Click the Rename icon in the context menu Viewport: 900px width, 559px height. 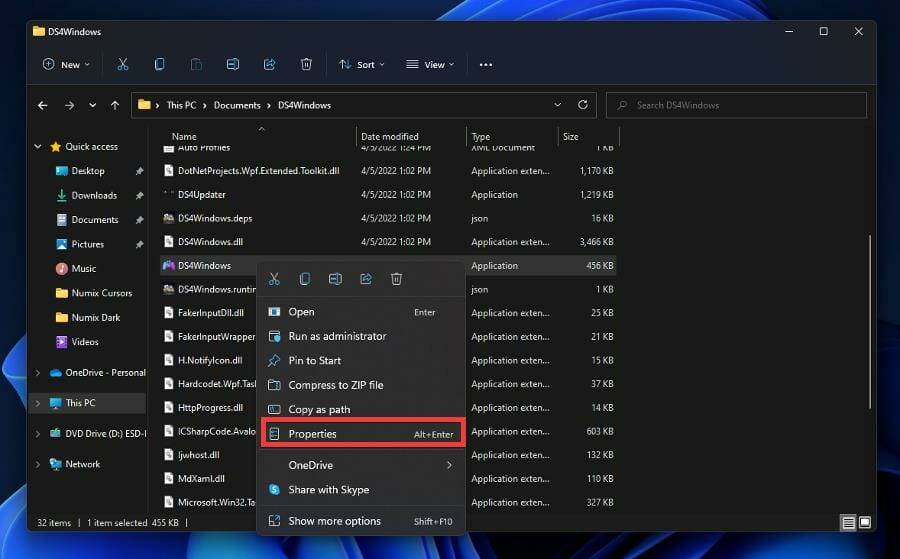pos(335,279)
